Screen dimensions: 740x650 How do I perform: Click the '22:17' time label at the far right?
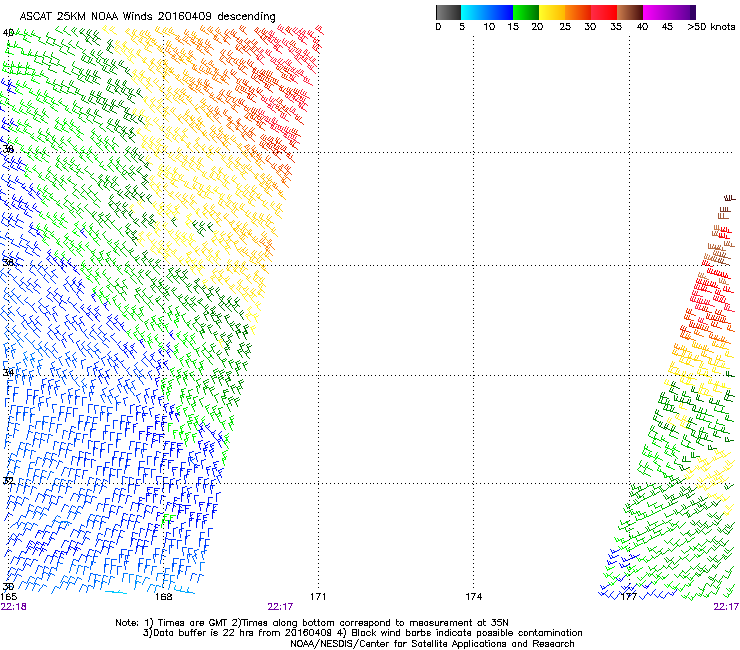point(726,607)
